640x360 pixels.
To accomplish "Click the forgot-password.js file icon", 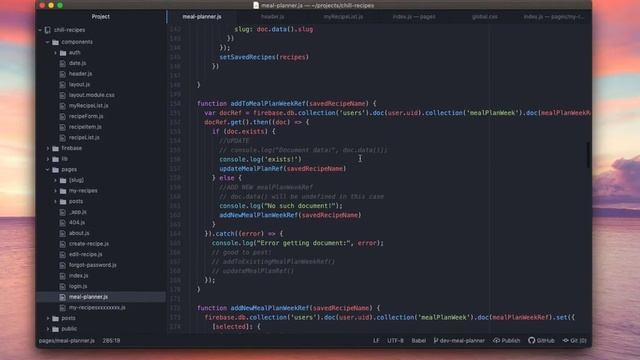I will pos(62,265).
